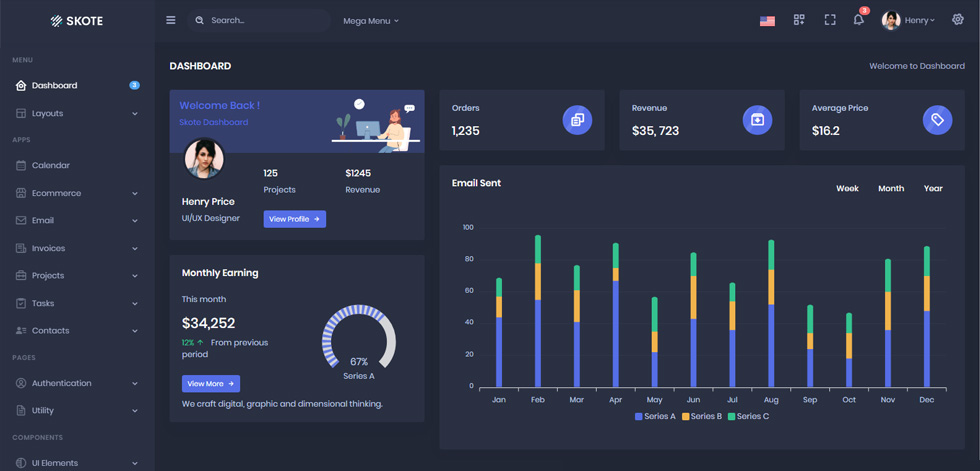Open the settings gear in the header
Viewport: 980px width, 471px height.
pos(958,19)
